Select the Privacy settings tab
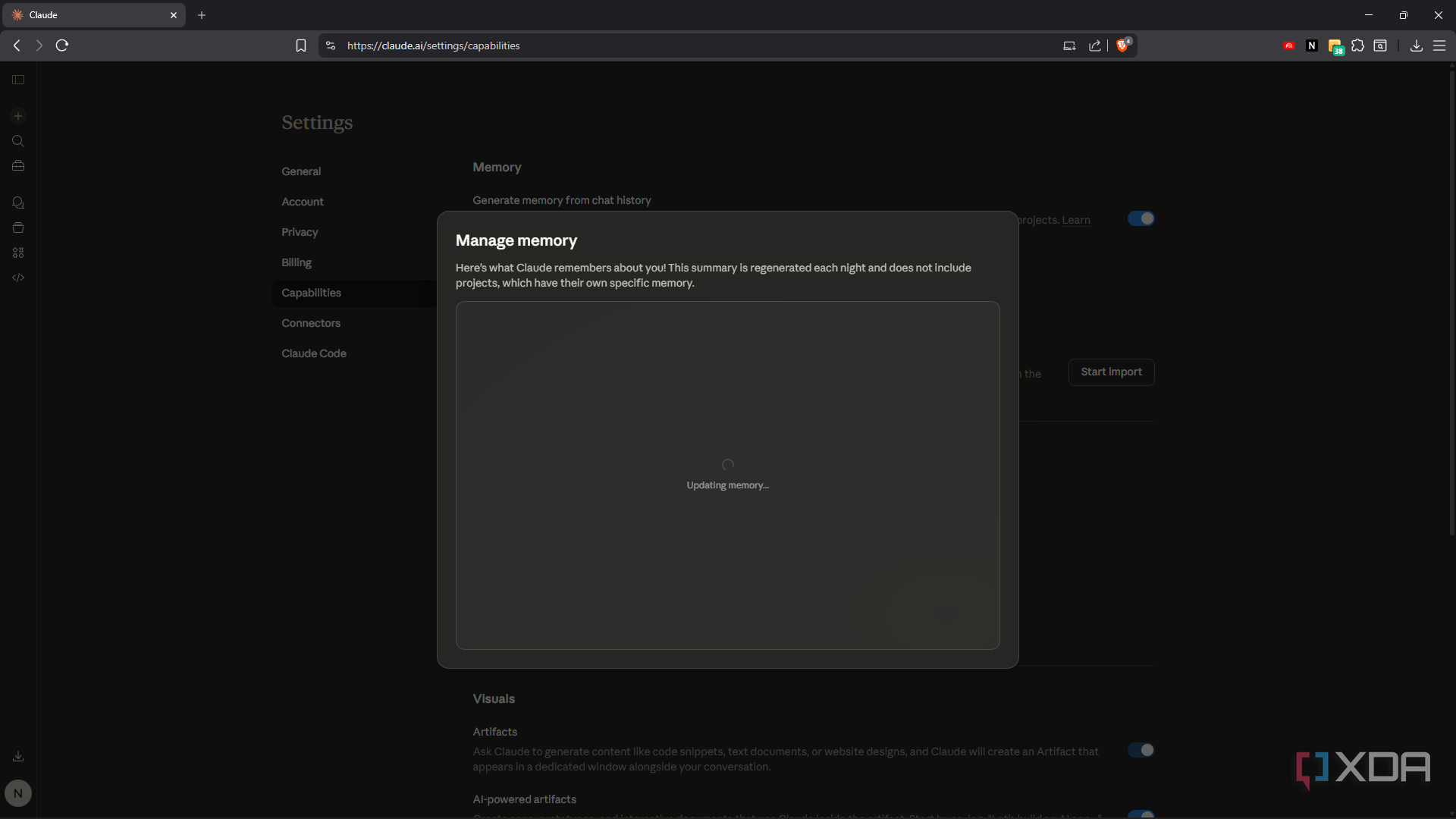 coord(300,232)
